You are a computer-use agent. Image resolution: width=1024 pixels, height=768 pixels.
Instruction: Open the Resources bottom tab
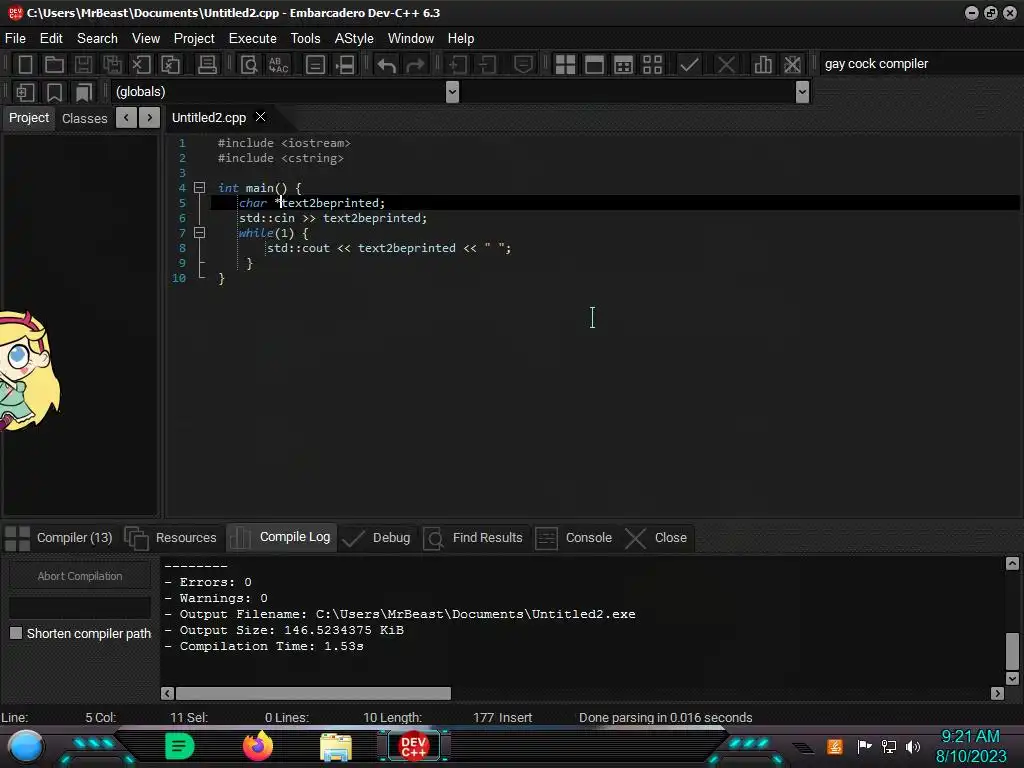pyautogui.click(x=171, y=537)
